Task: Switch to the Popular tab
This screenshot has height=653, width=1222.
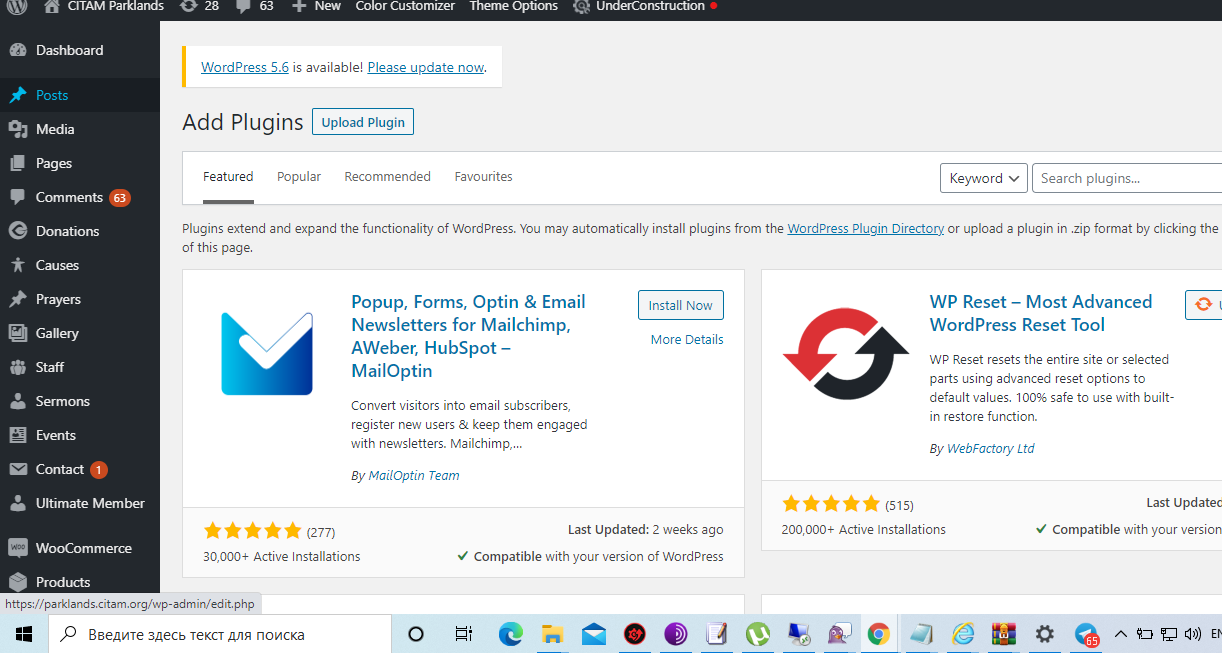Action: click(x=299, y=176)
